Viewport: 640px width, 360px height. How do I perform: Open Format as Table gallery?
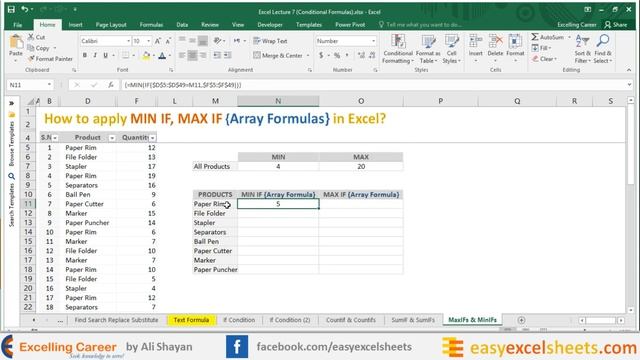pyautogui.click(x=428, y=49)
